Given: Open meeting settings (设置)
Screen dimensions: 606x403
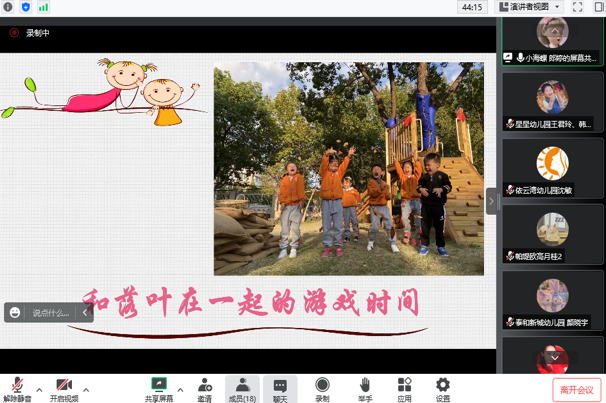Looking at the screenshot, I should 442,386.
